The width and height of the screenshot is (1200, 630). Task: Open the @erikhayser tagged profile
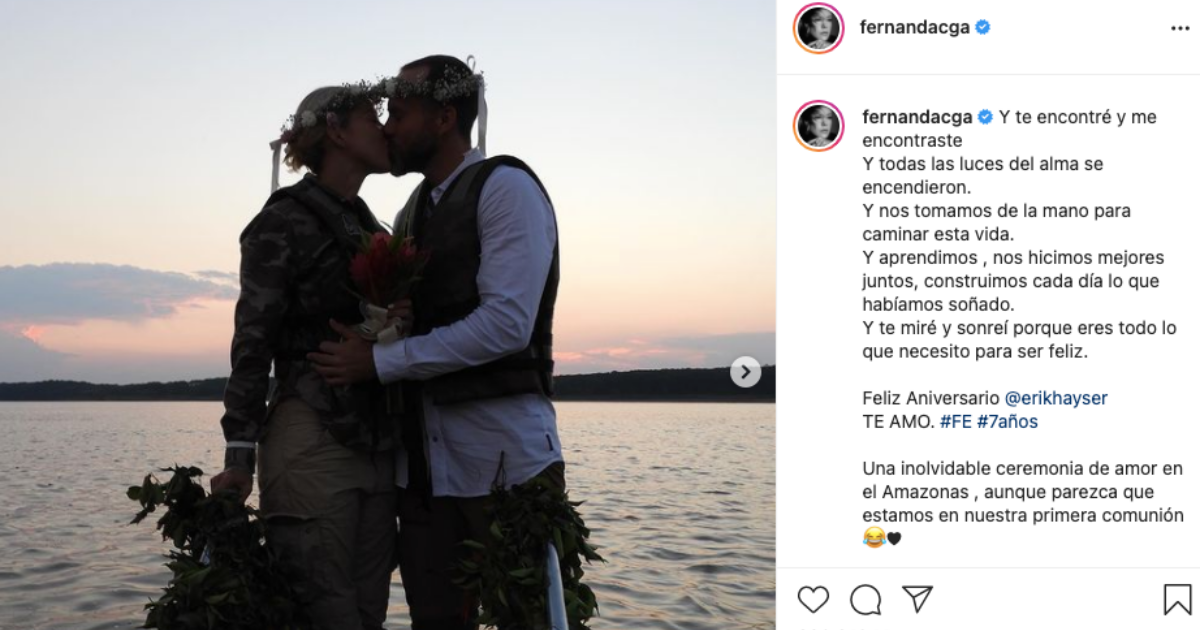coord(1056,397)
